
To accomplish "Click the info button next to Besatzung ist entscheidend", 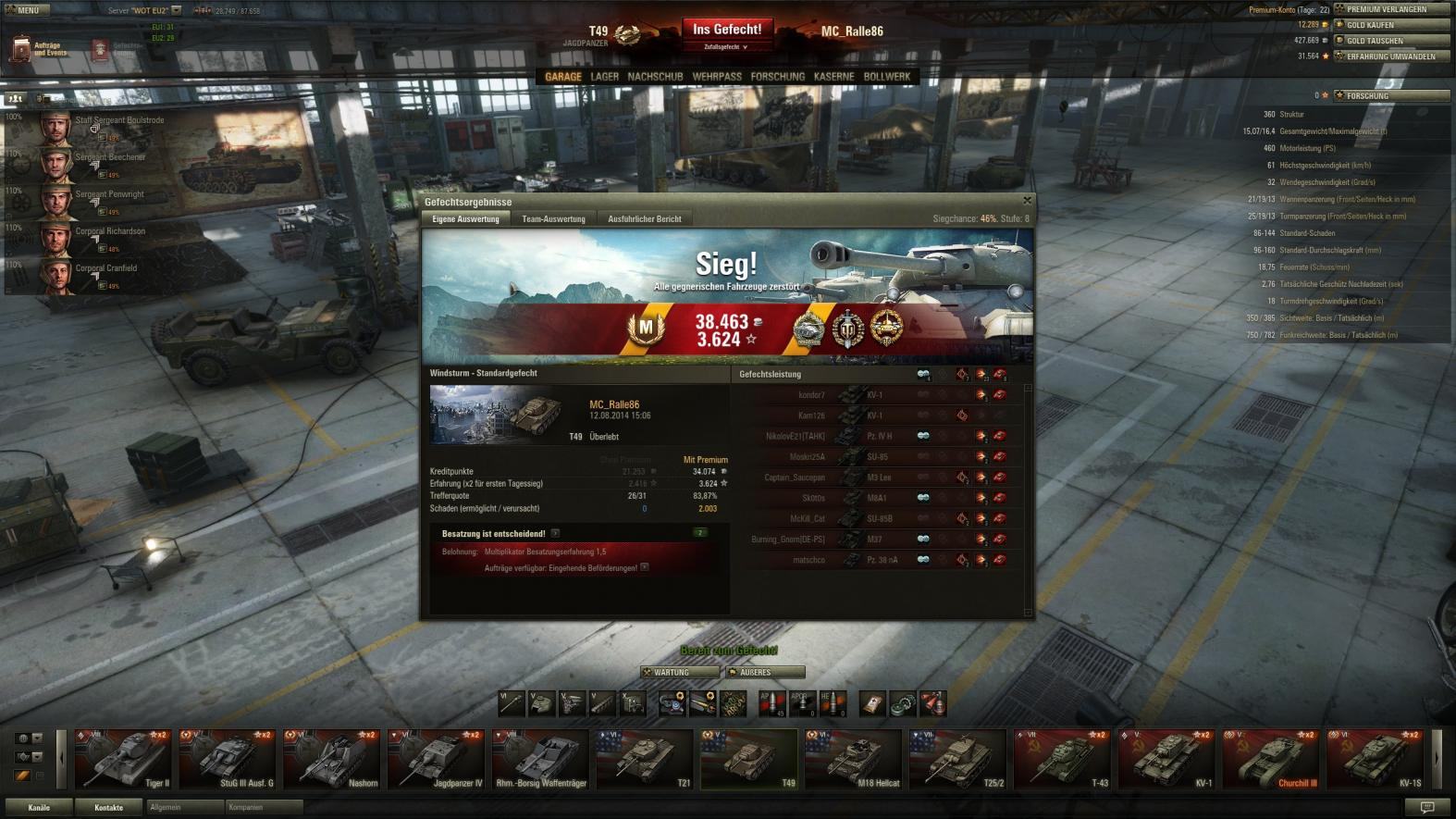I will coord(555,533).
